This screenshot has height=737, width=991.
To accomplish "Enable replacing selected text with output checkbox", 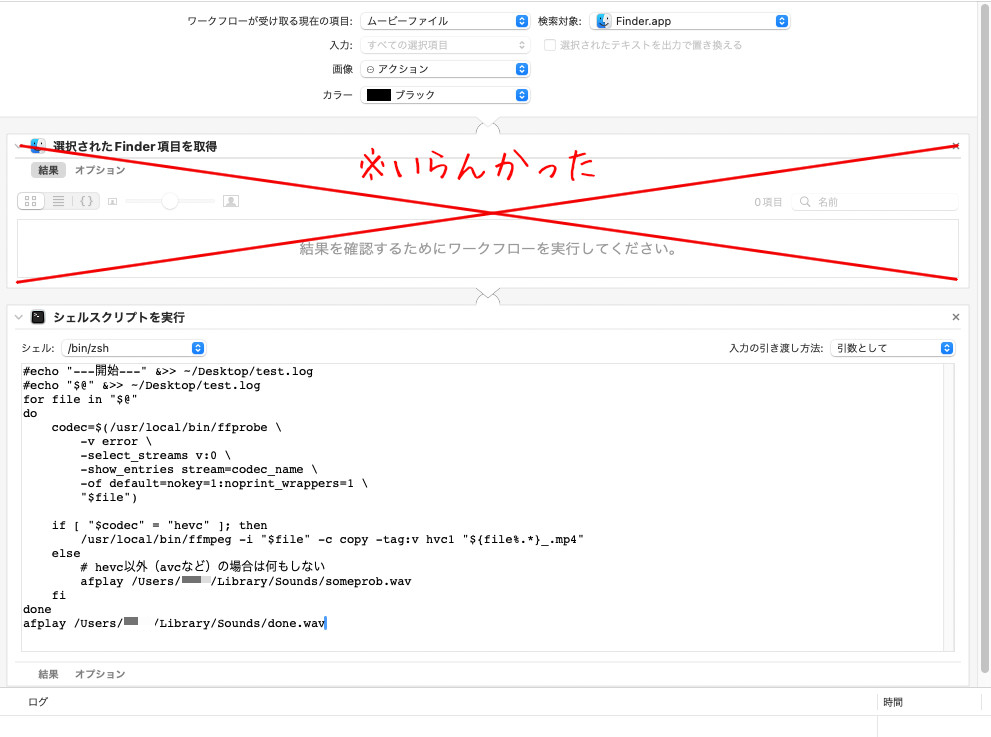I will point(550,45).
